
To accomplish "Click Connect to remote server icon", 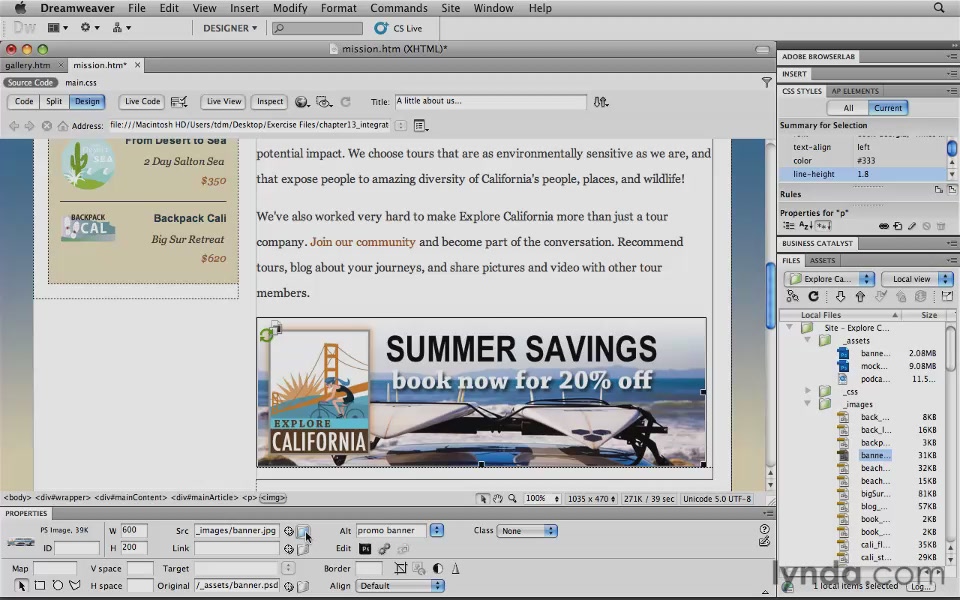I will click(x=792, y=296).
